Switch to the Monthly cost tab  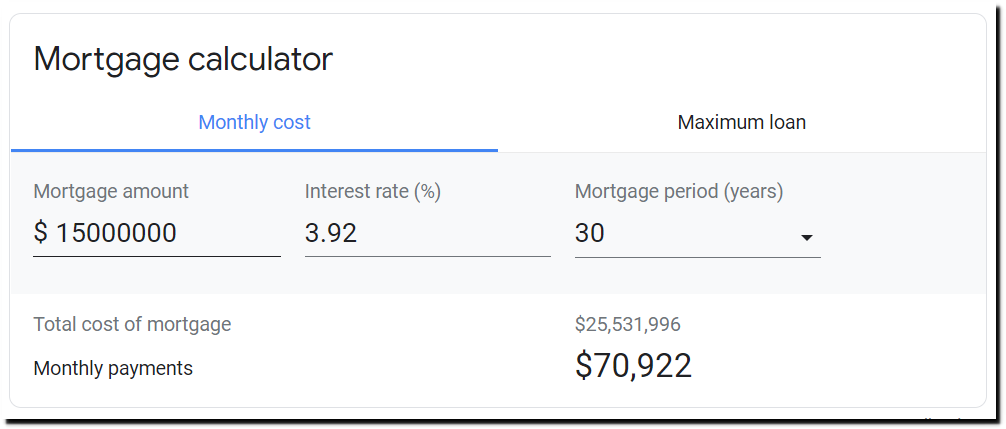254,122
